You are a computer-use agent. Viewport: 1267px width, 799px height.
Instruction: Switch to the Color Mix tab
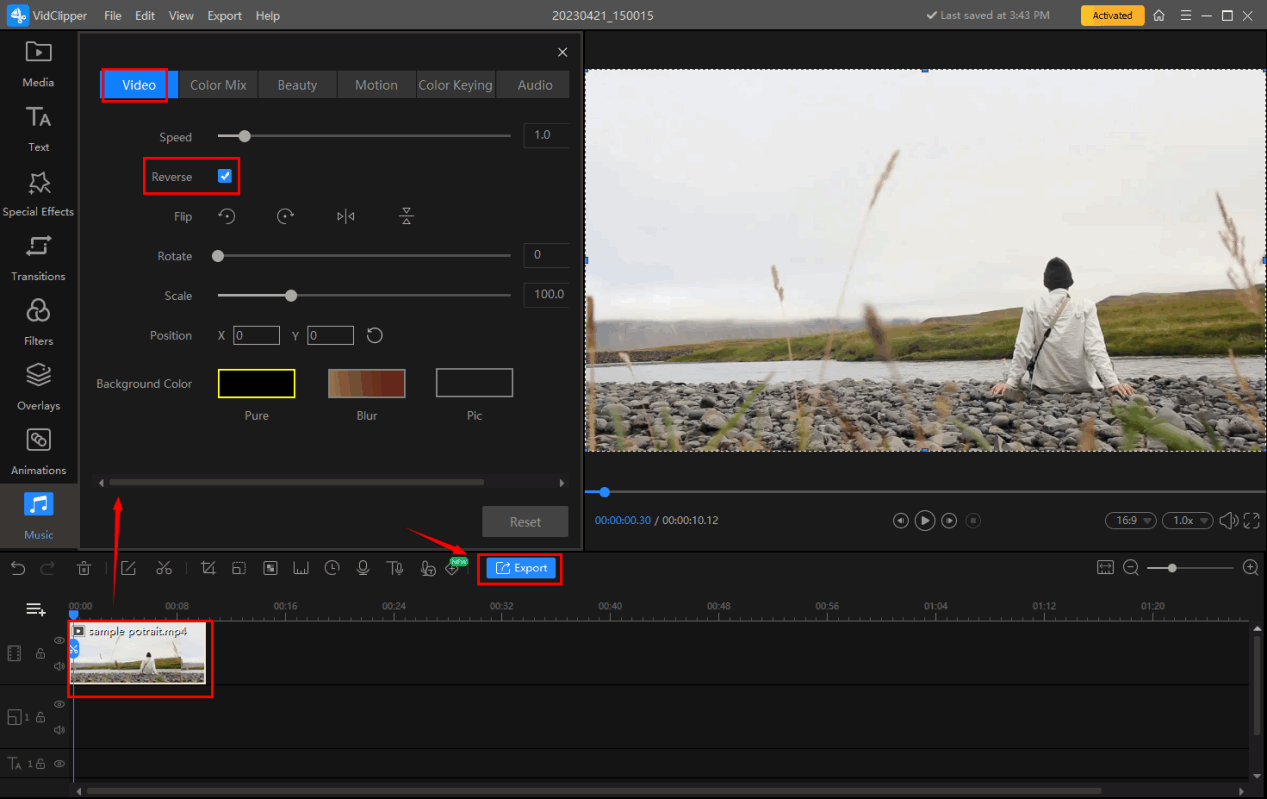point(218,85)
